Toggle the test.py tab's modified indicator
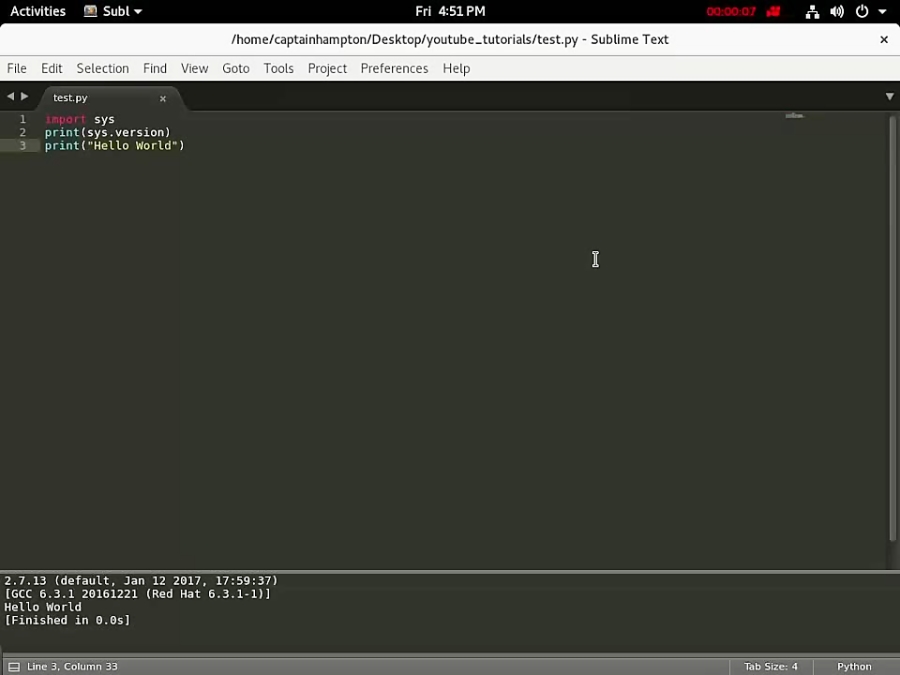Viewport: 900px width, 675px height. click(x=163, y=98)
